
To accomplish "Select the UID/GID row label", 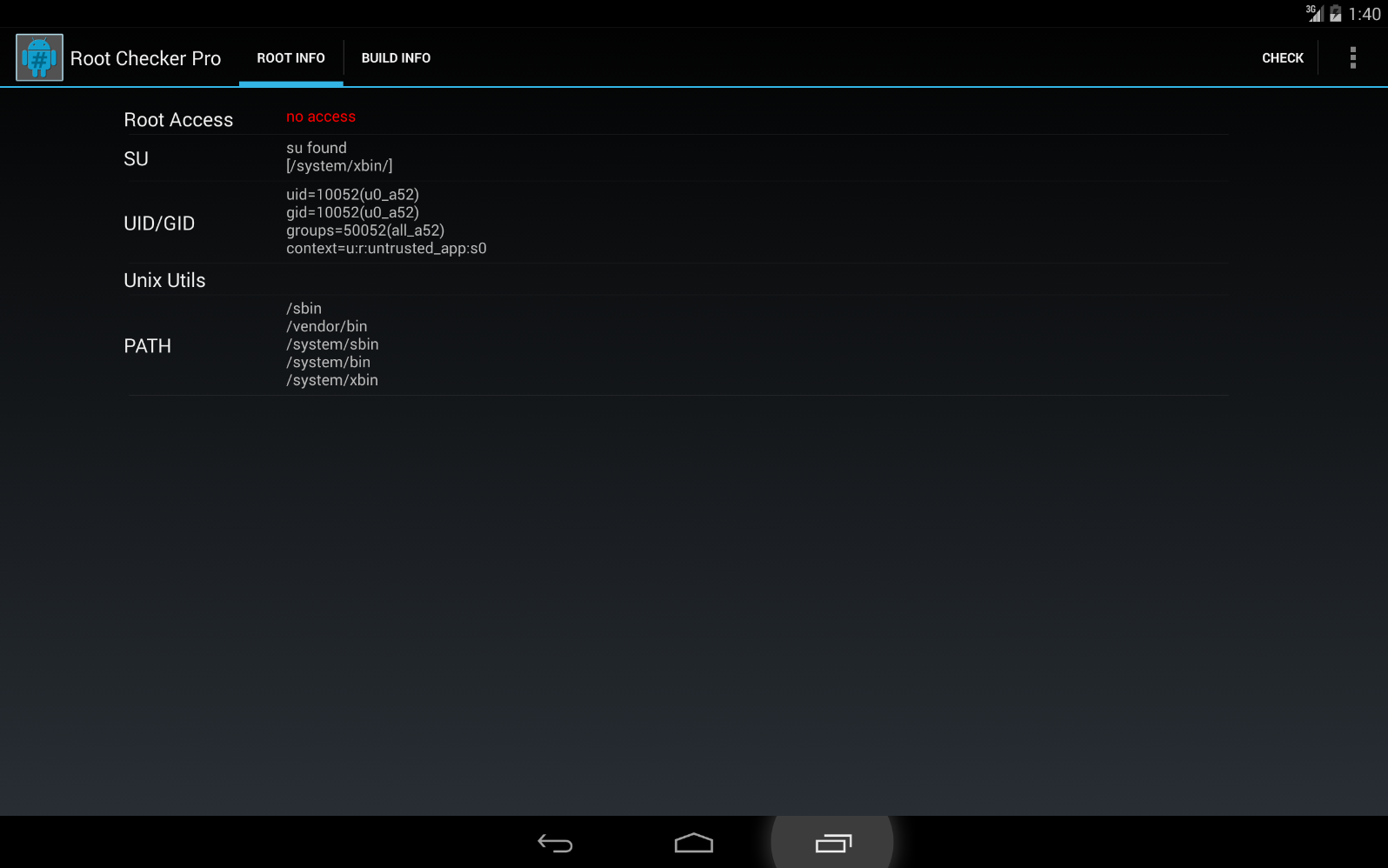I will 159,224.
